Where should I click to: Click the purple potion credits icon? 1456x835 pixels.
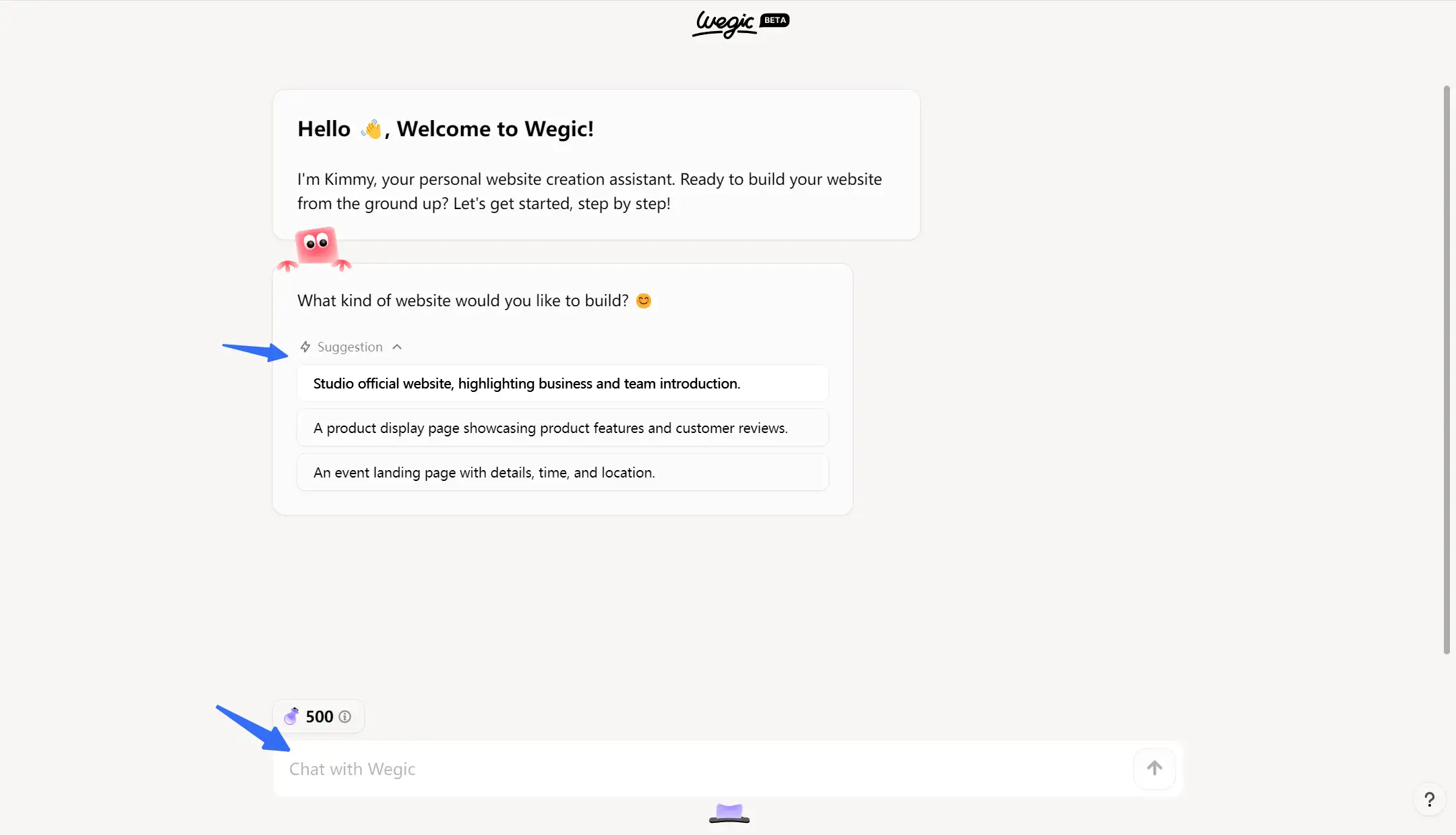tap(291, 716)
